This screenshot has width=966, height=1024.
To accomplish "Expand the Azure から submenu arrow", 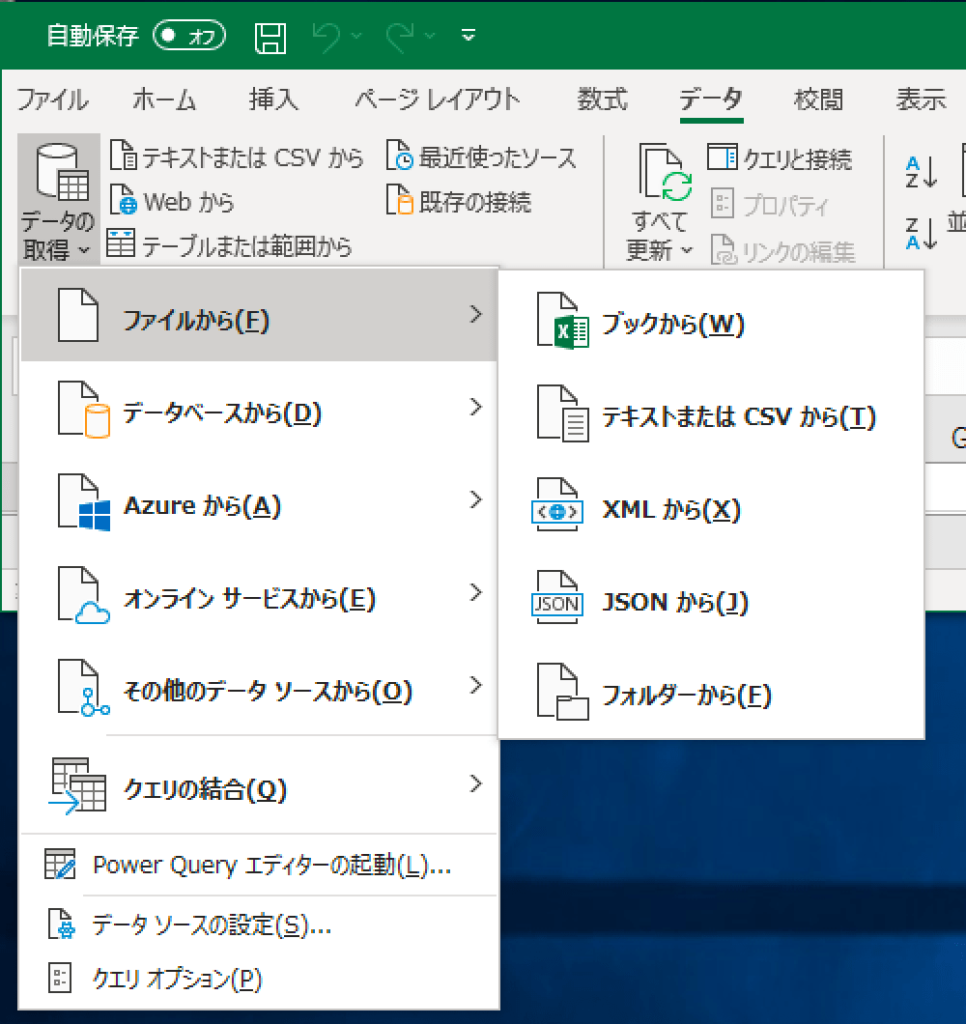I will (475, 500).
